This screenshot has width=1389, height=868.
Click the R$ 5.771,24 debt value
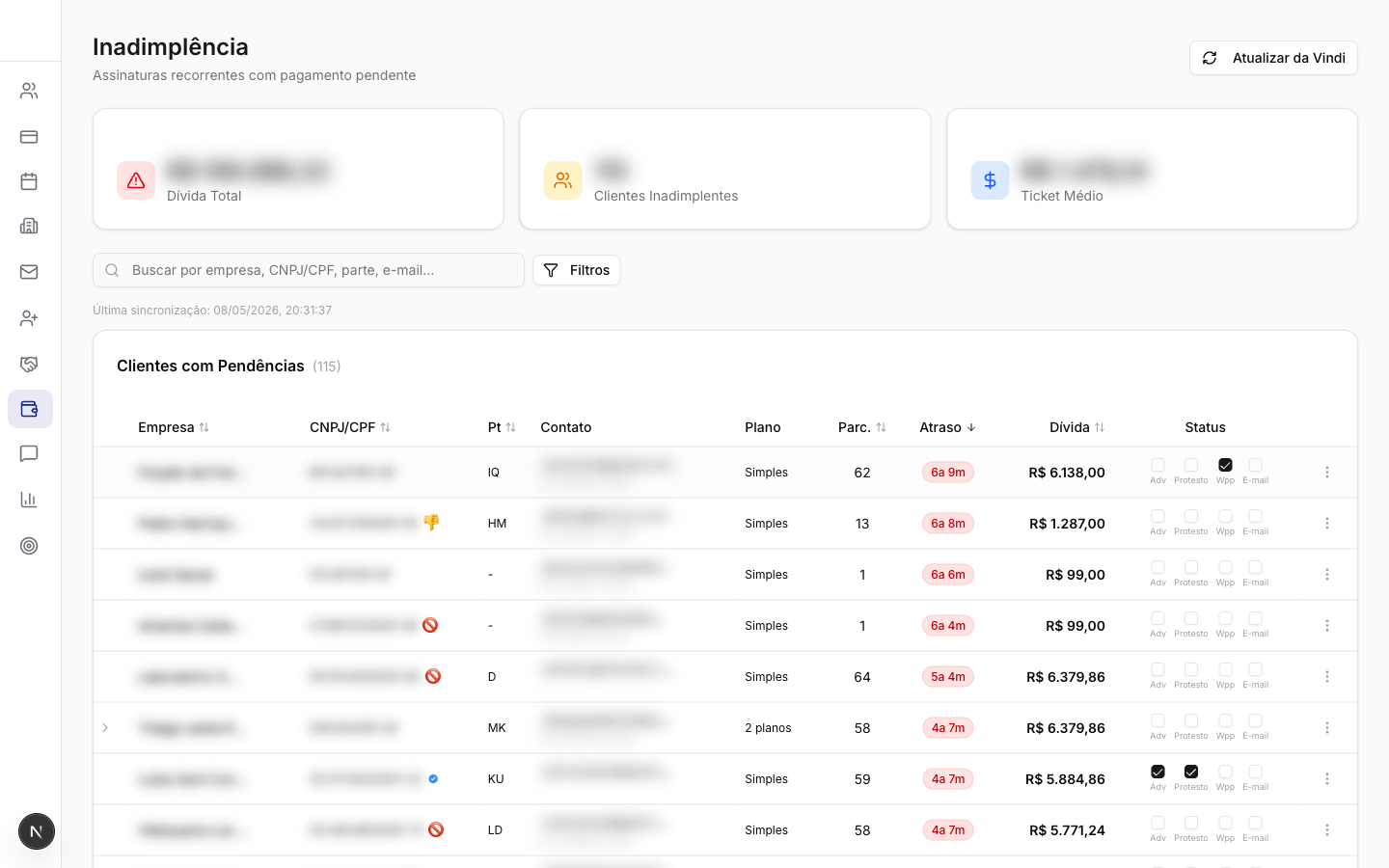pyautogui.click(x=1067, y=830)
